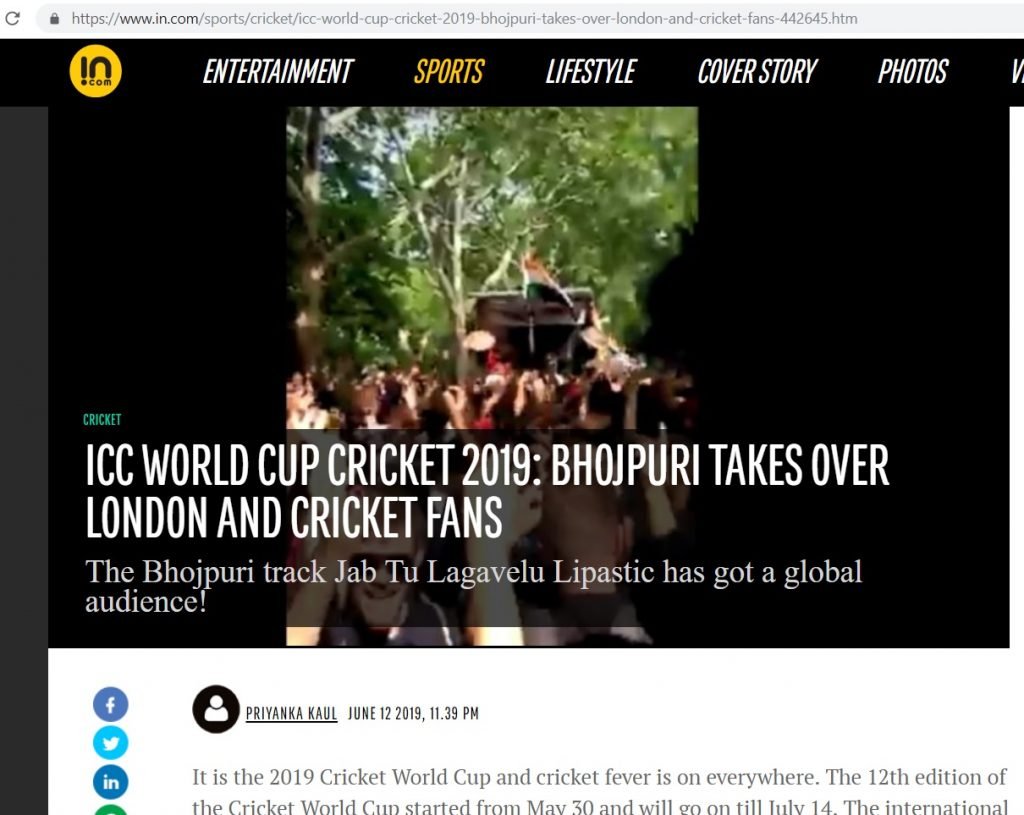Share article via Twitter icon
The width and height of the screenshot is (1024, 815).
click(110, 743)
